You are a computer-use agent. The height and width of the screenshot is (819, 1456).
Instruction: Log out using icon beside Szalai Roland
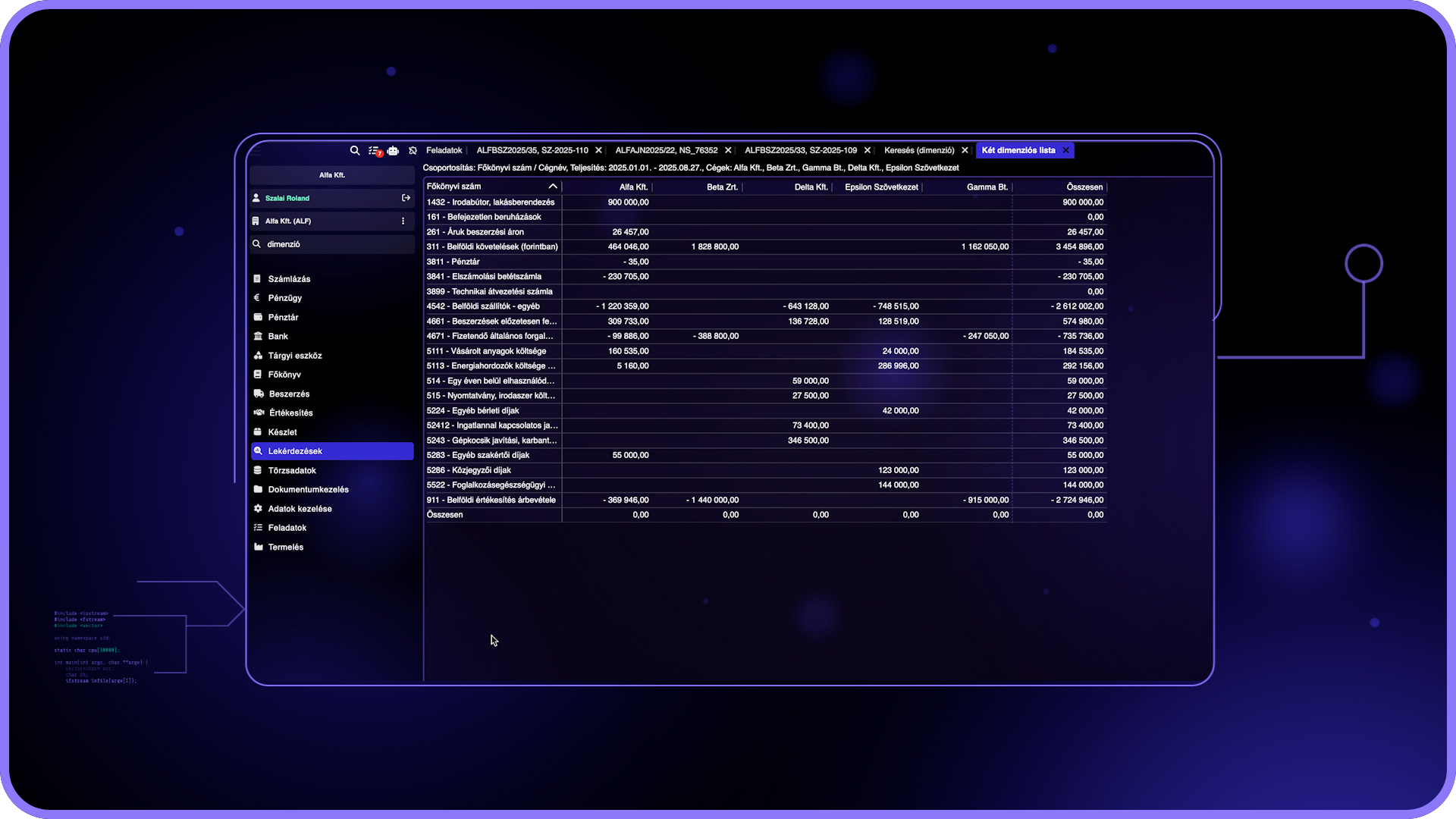pyautogui.click(x=406, y=198)
